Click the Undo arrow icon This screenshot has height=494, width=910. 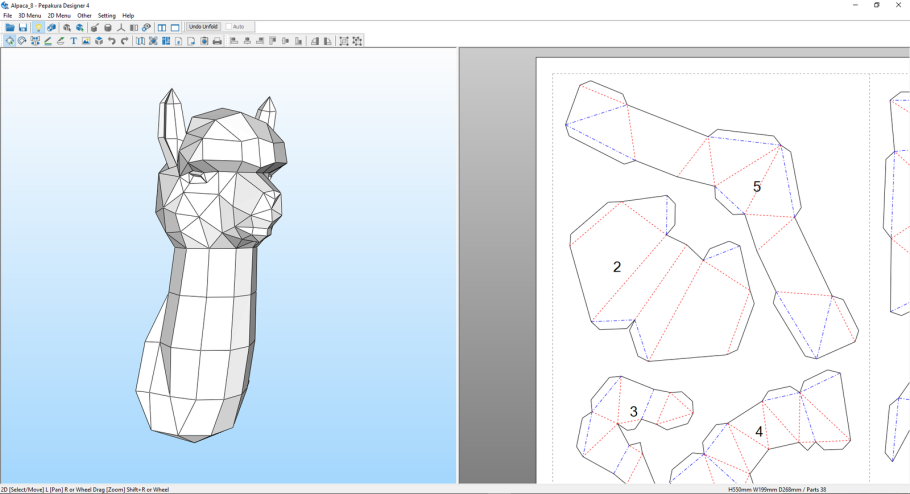coord(112,41)
